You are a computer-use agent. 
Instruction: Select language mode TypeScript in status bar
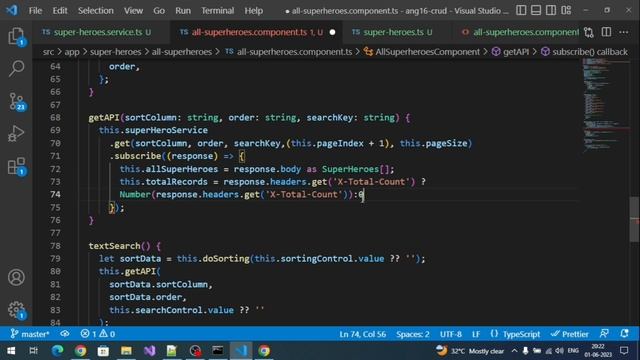pos(515,334)
